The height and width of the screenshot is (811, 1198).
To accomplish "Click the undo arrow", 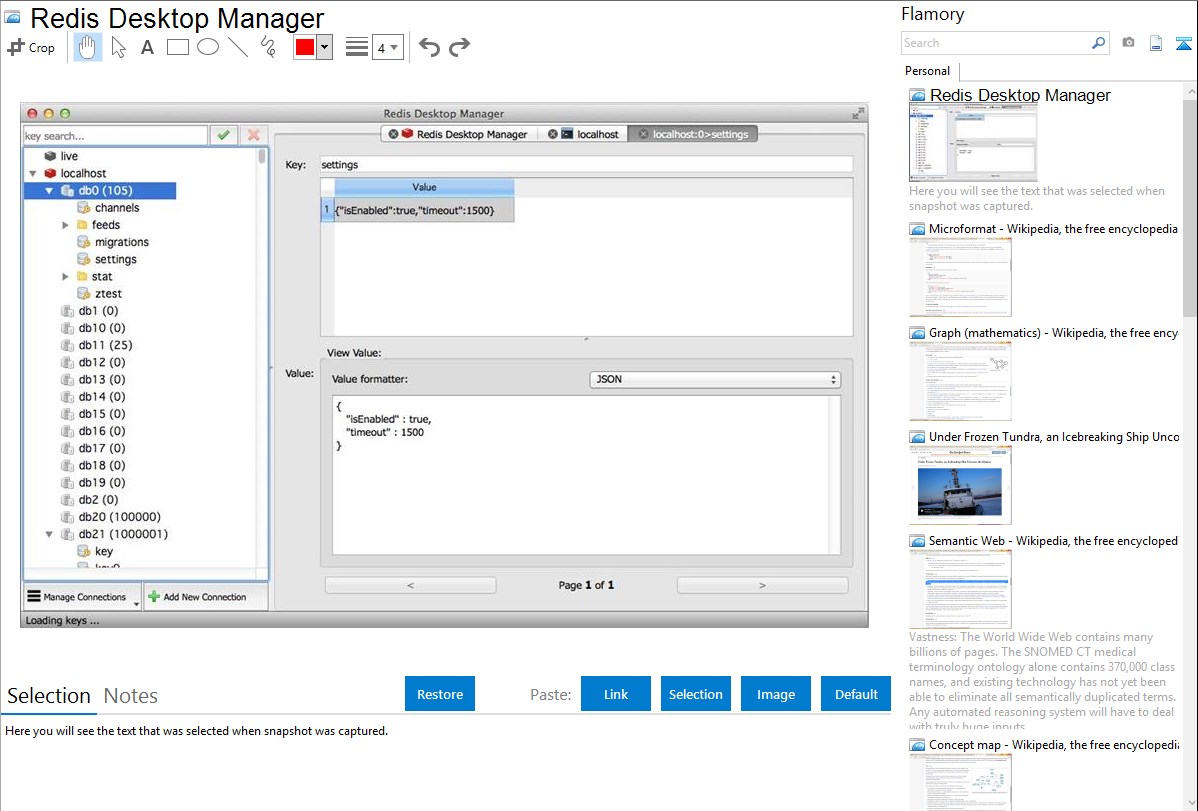I will point(429,47).
